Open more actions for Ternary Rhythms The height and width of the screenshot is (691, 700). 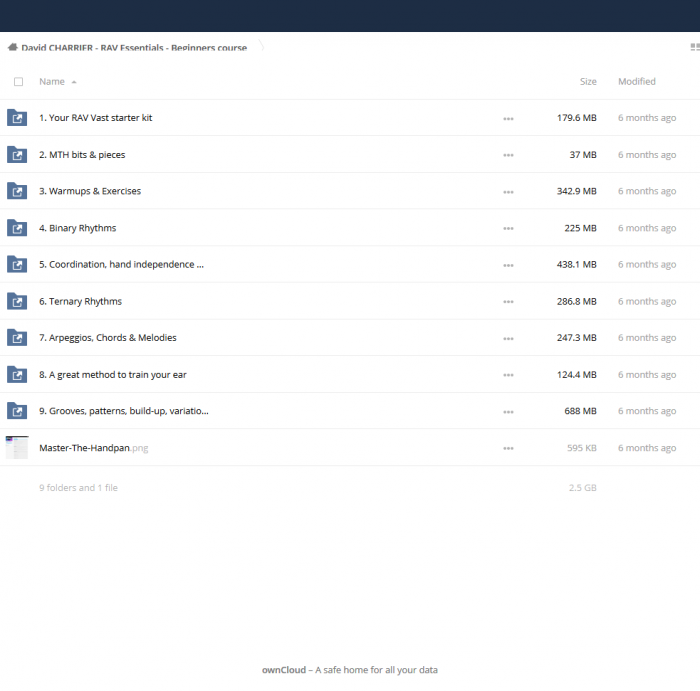click(x=508, y=302)
